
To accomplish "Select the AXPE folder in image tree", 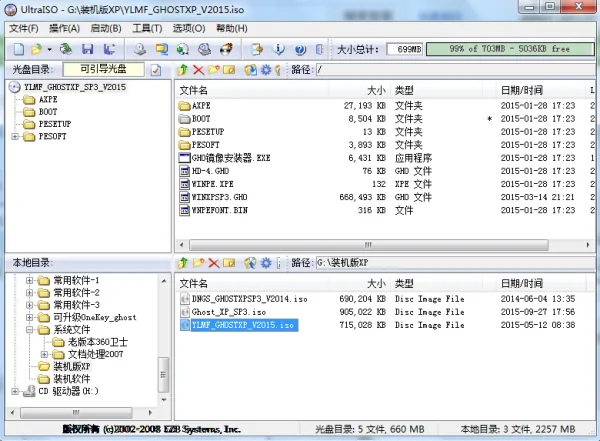I will pyautogui.click(x=48, y=100).
